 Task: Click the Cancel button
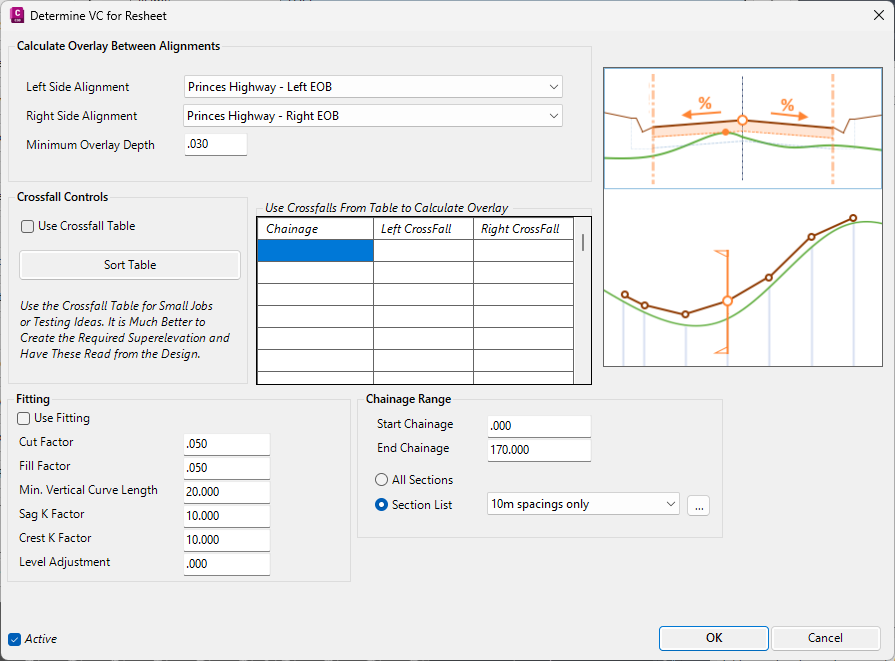825,638
